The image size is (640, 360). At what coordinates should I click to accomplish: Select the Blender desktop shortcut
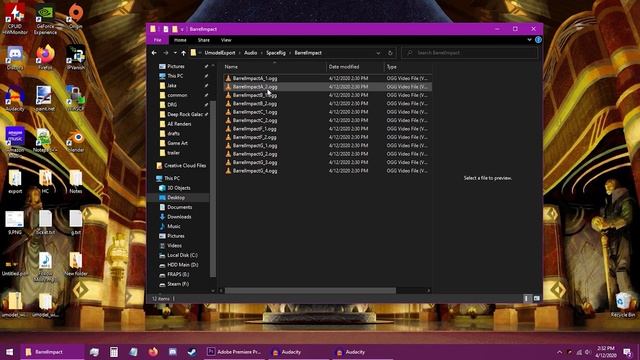pyautogui.click(x=76, y=140)
